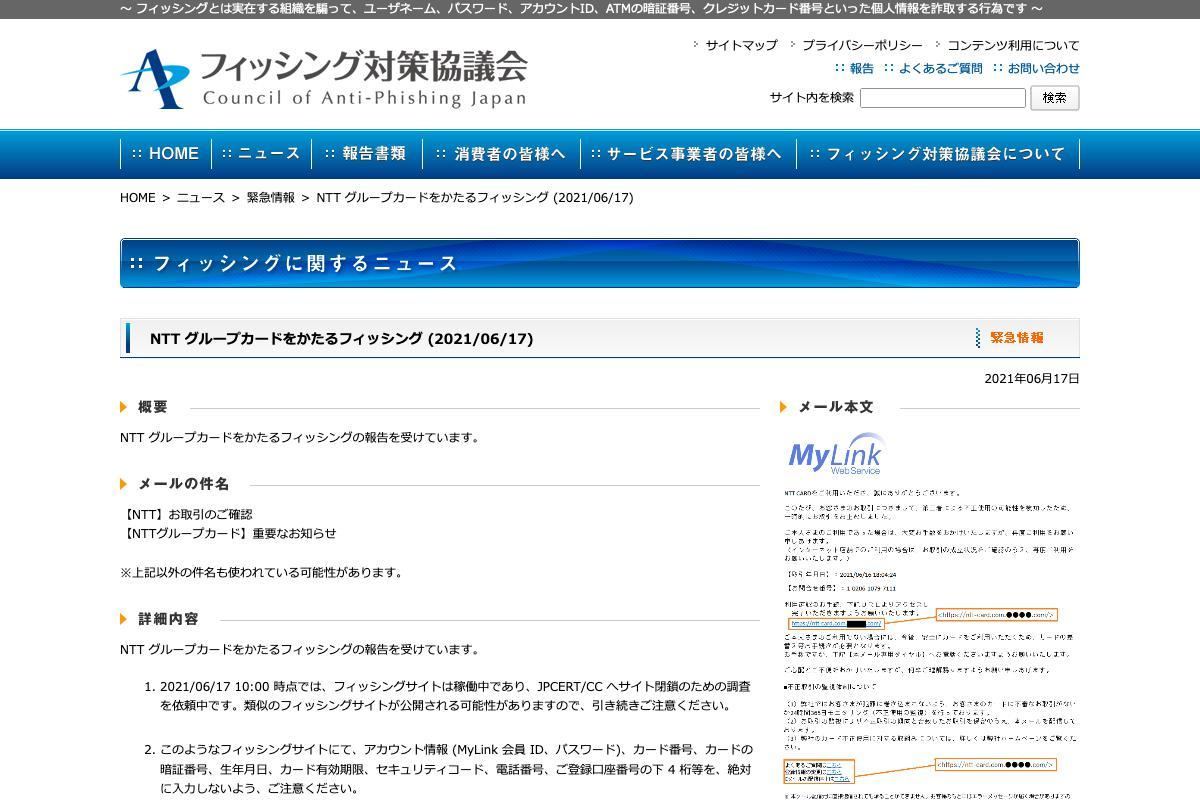
Task: Click the MyLink Web Service logo image
Action: click(x=836, y=455)
